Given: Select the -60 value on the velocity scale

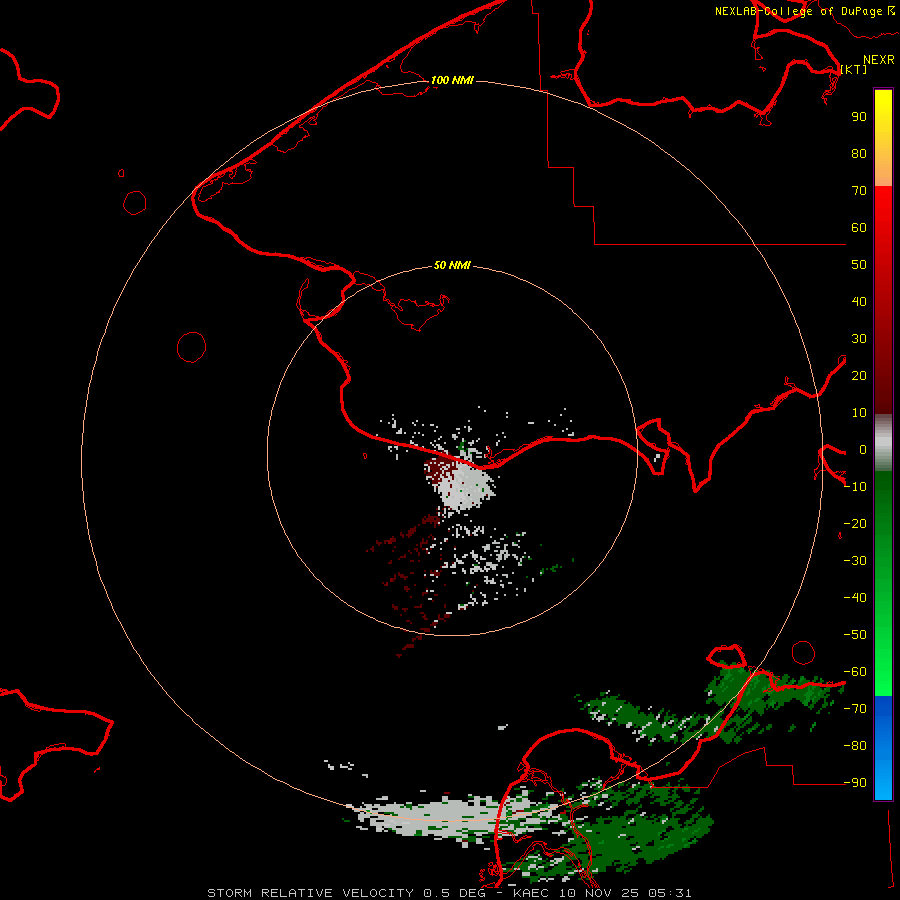Looking at the screenshot, I should tap(855, 672).
